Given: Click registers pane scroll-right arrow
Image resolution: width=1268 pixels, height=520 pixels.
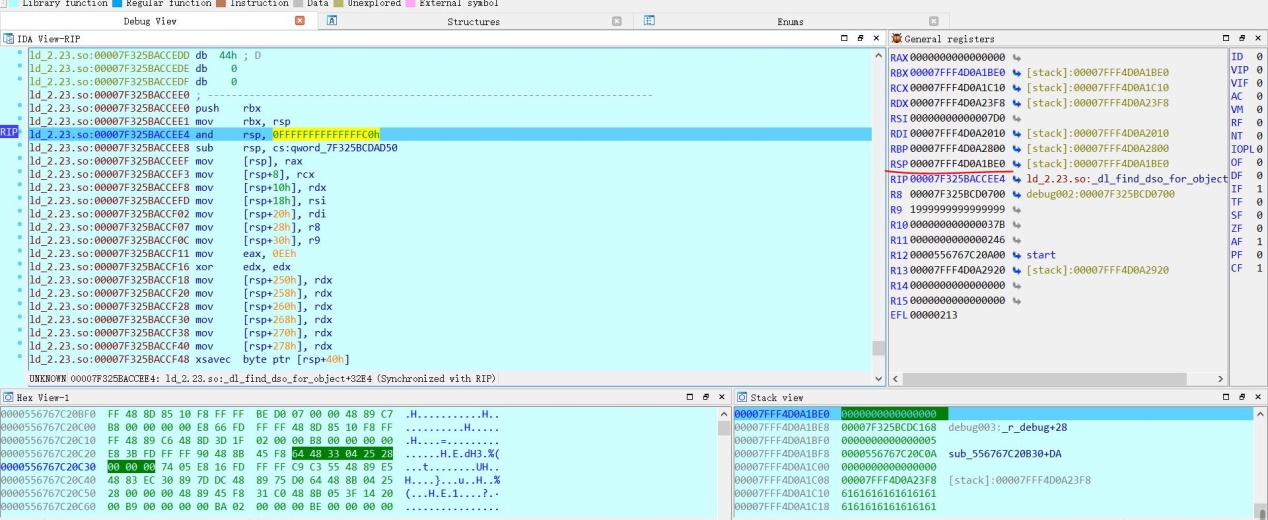Looking at the screenshot, I should (1220, 379).
